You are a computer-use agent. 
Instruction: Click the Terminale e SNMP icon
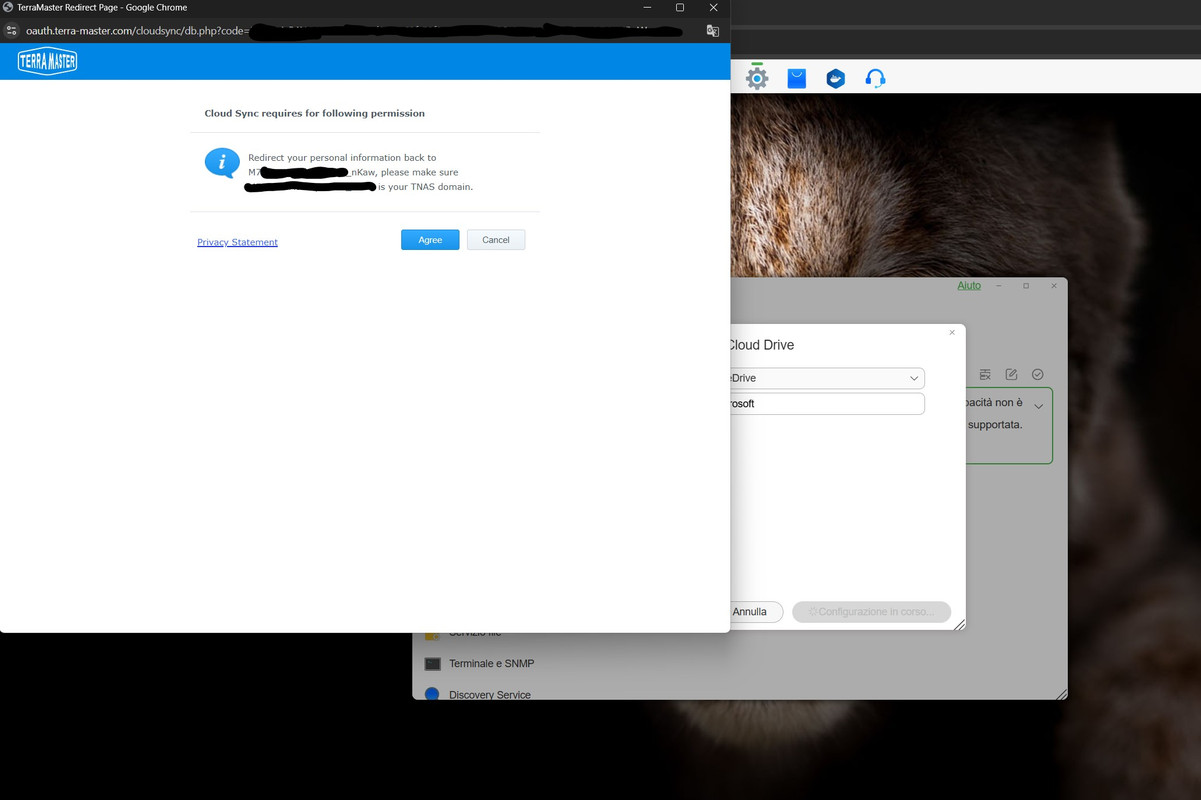point(433,664)
